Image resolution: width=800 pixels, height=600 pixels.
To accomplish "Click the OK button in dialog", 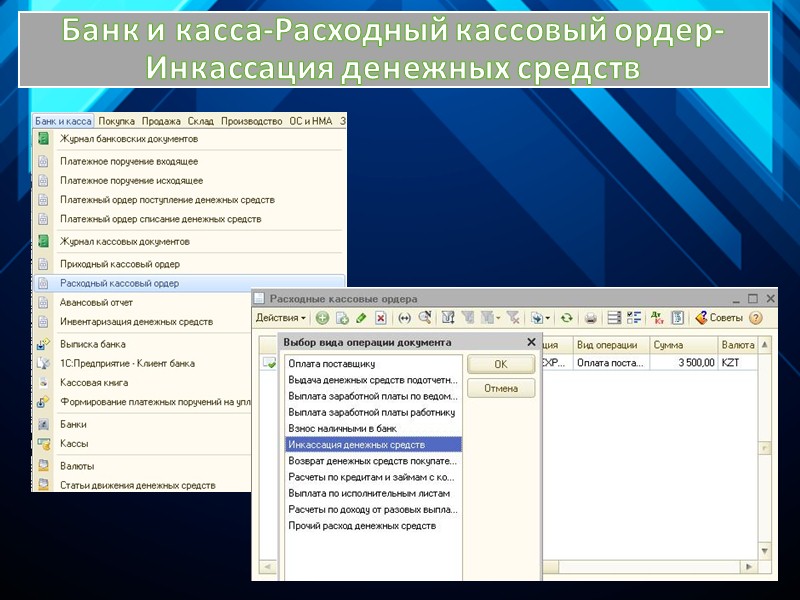I will point(501,364).
